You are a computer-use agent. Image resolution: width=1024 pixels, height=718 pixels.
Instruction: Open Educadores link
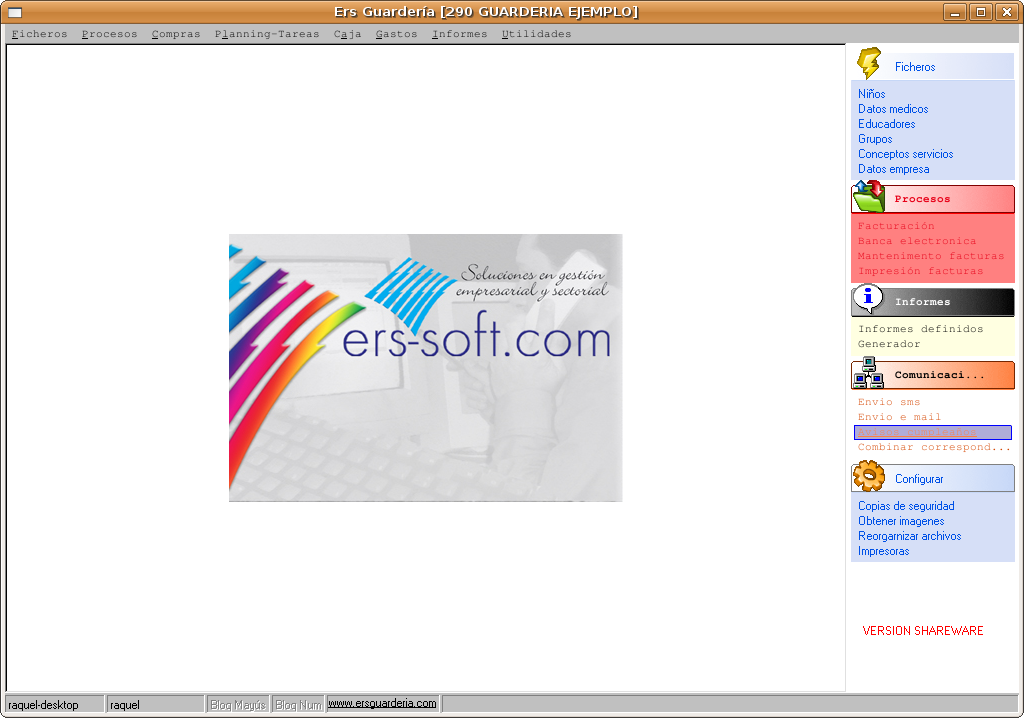click(886, 124)
